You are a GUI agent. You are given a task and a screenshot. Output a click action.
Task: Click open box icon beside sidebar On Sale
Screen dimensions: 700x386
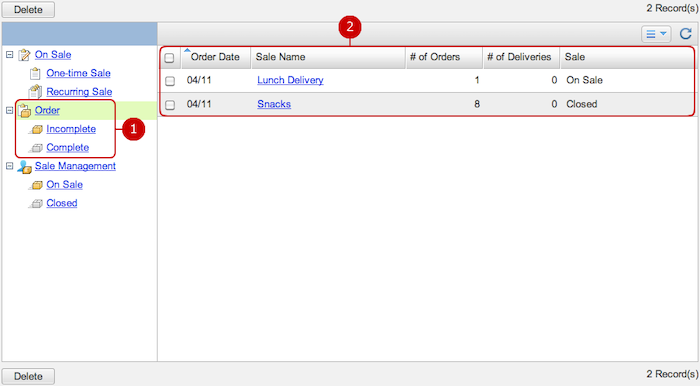[x=37, y=185]
